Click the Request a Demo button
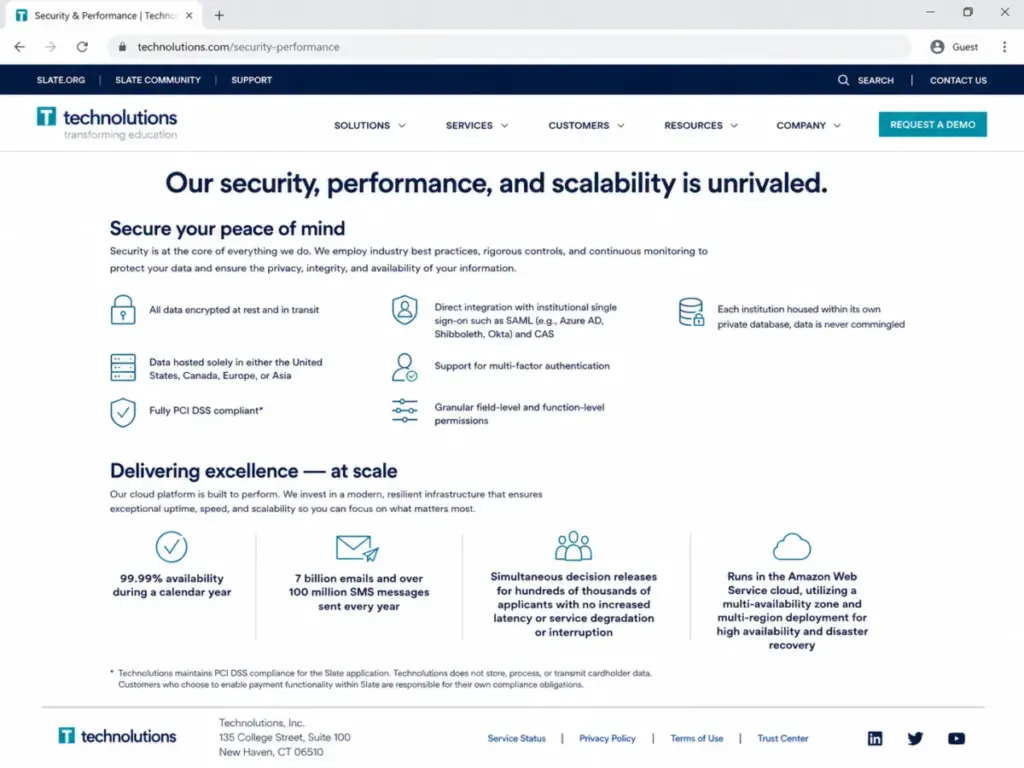Image resolution: width=1024 pixels, height=768 pixels. [933, 125]
